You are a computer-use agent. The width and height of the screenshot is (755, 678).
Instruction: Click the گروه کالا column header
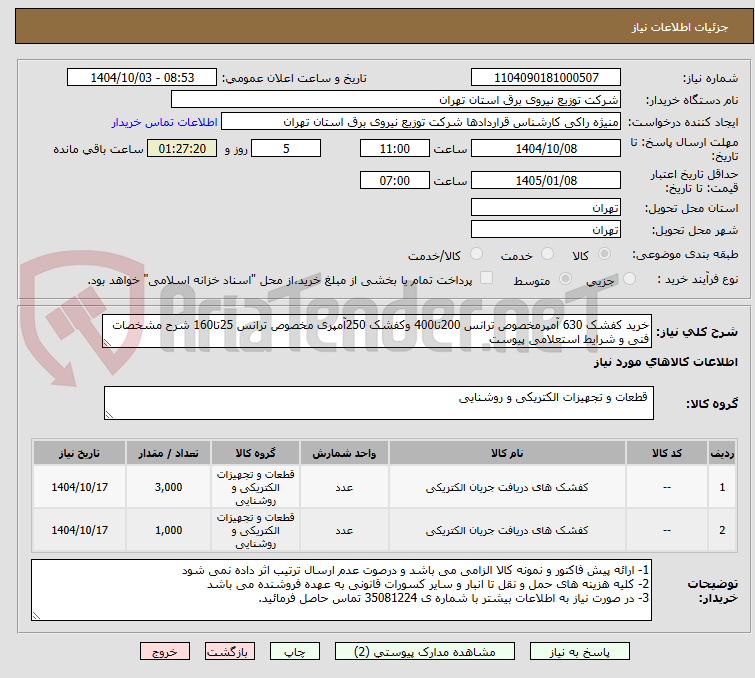pos(255,453)
